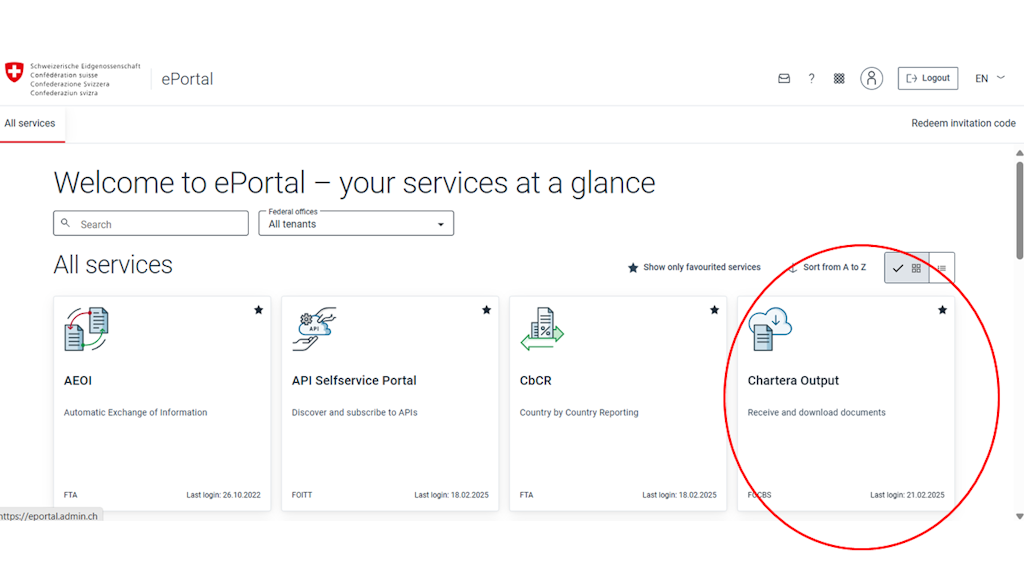
Task: Toggle the favourite star on AEOI
Action: click(258, 310)
